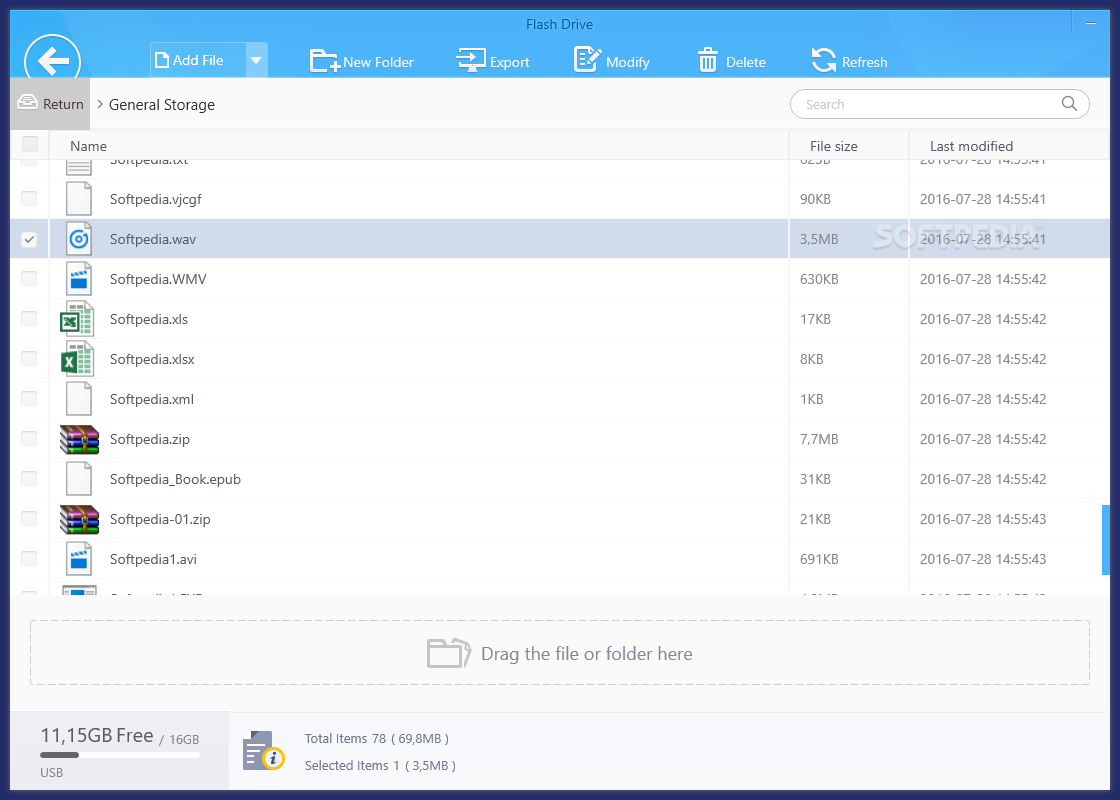Toggle the select-all checkbox in header

pos(30,144)
